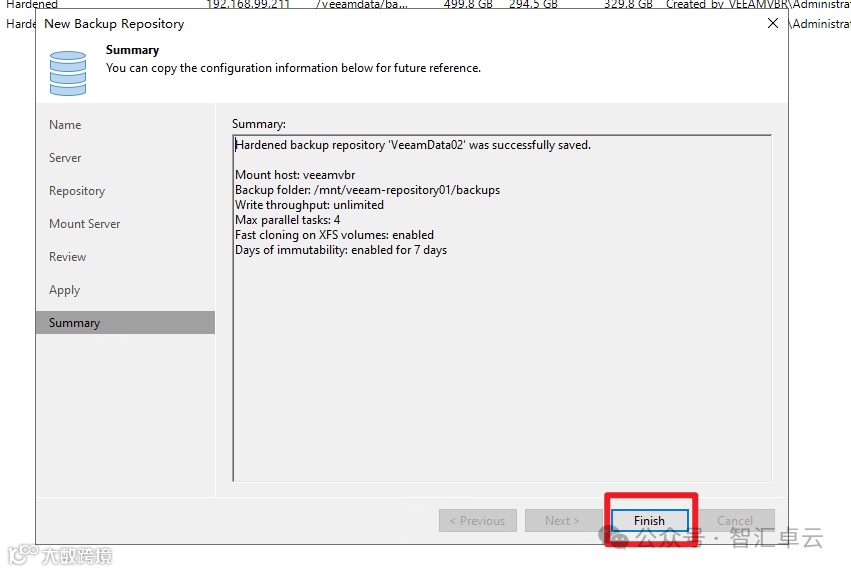Click the 'Days of immutability' line
This screenshot has height=572, width=851.
(341, 250)
